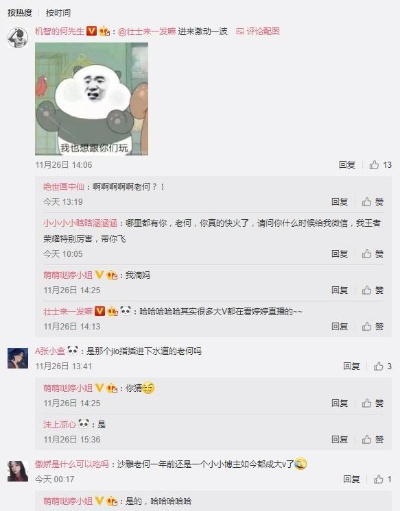
Task: Click the 评论配图 picture icon
Action: point(240,31)
